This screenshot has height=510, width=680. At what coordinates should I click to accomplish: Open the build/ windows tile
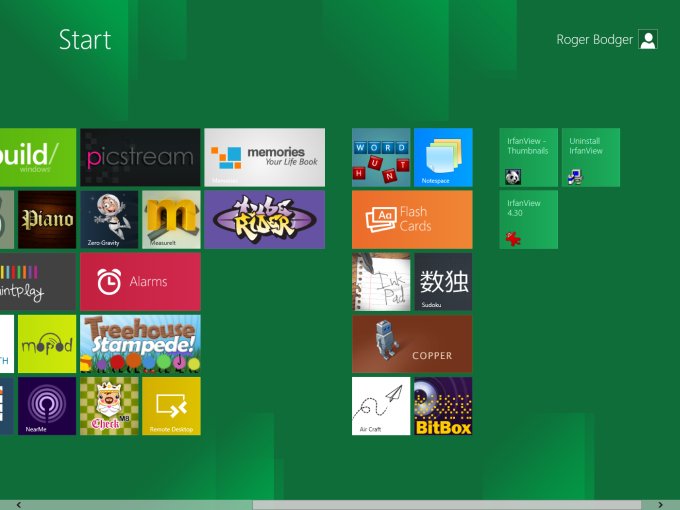pyautogui.click(x=38, y=157)
